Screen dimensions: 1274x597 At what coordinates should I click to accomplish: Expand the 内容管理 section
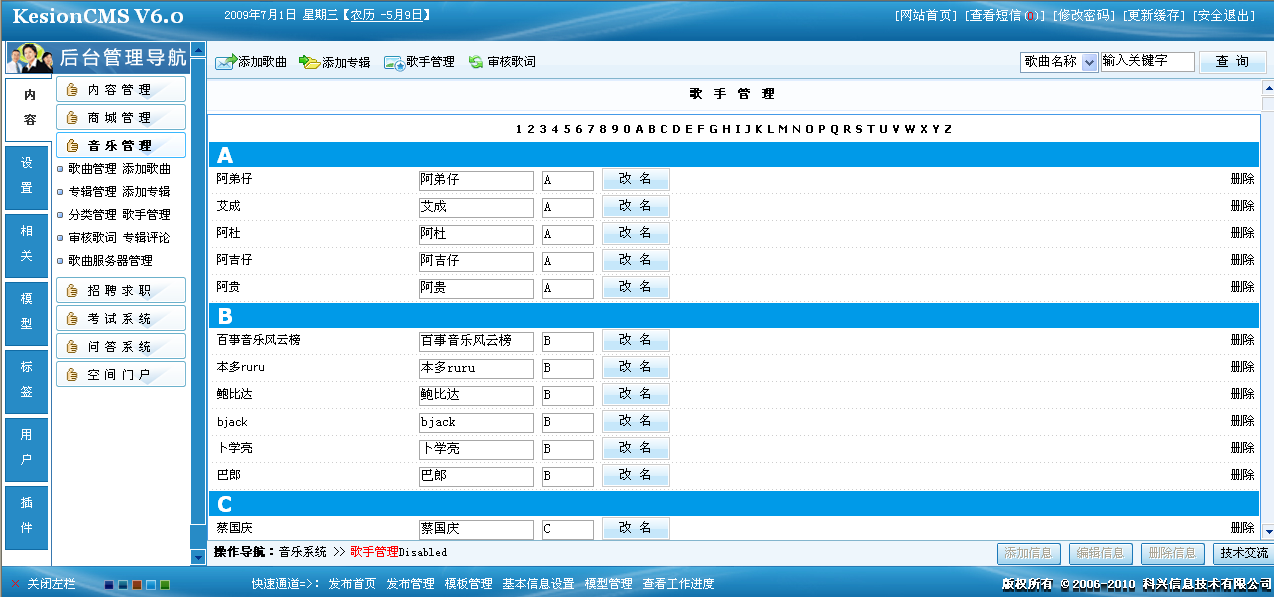[120, 89]
